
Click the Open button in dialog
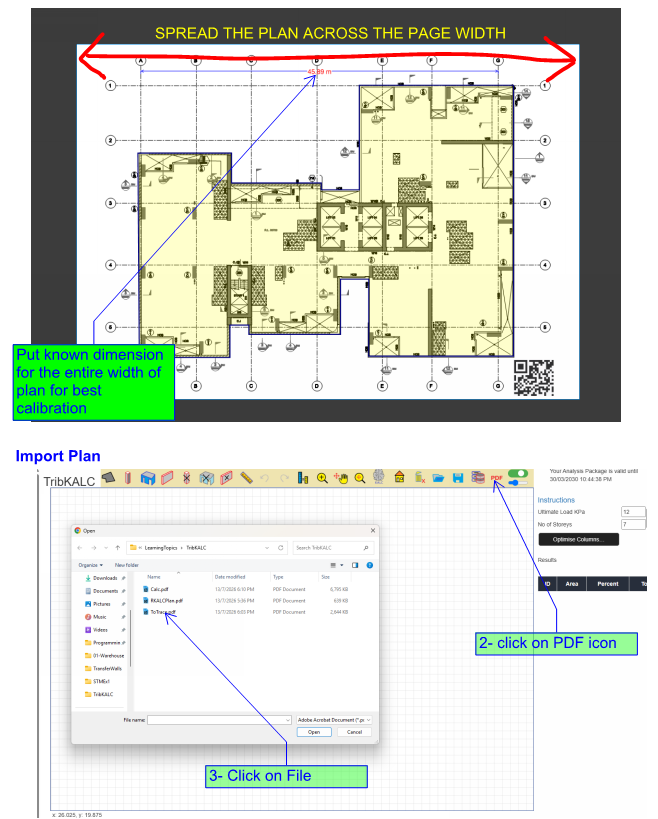[314, 732]
